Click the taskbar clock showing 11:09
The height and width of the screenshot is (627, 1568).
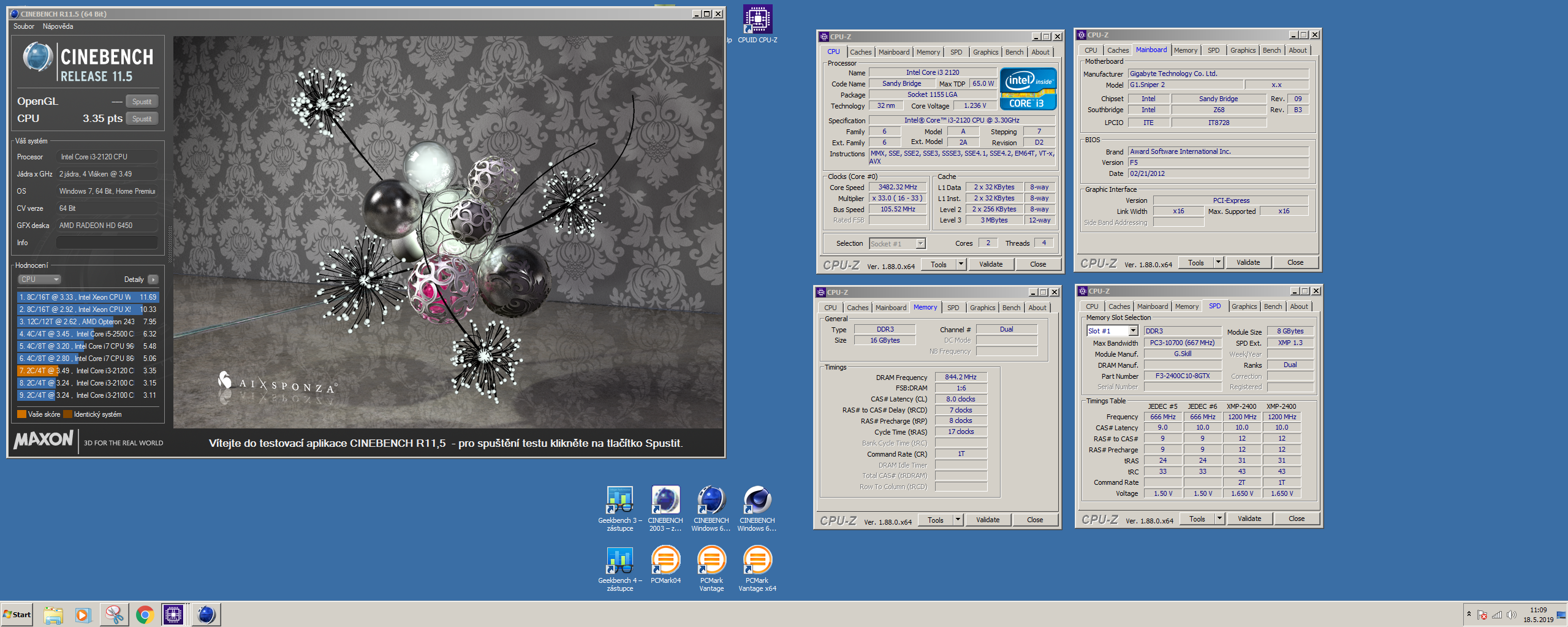(x=1538, y=614)
